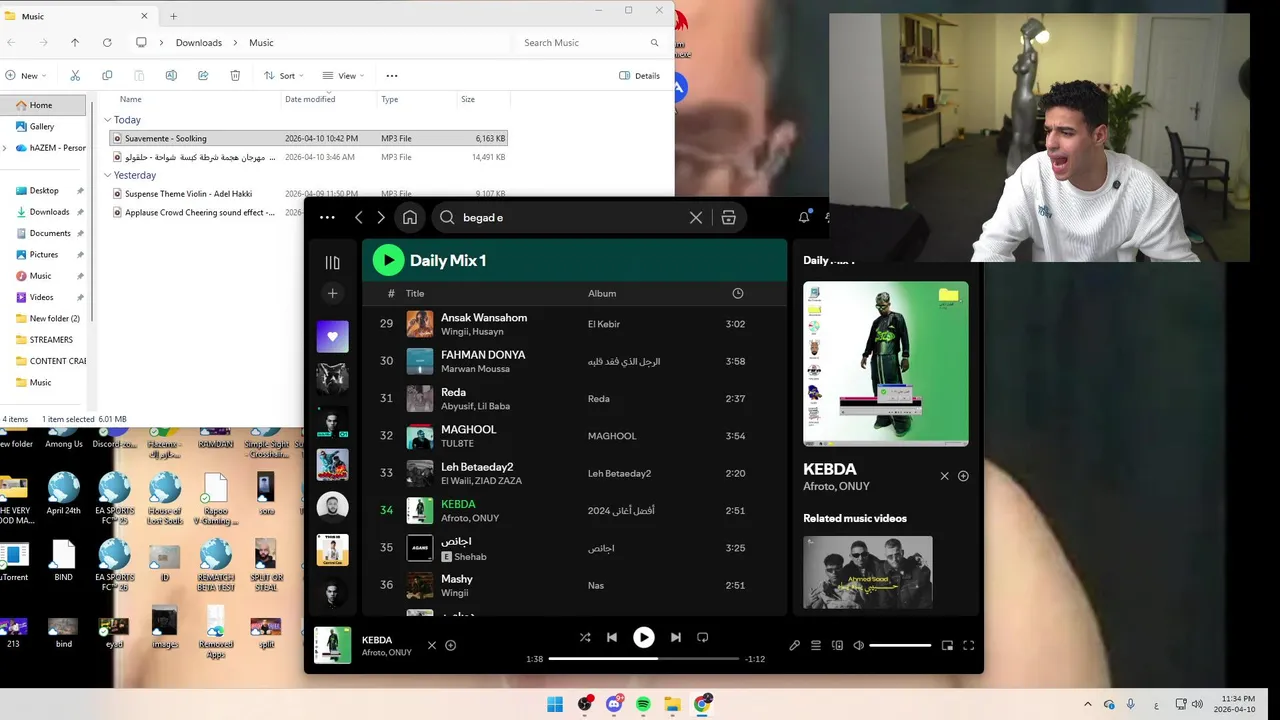Add KEBDA to playlist from player bar
This screenshot has height=720, width=1280.
pos(451,645)
